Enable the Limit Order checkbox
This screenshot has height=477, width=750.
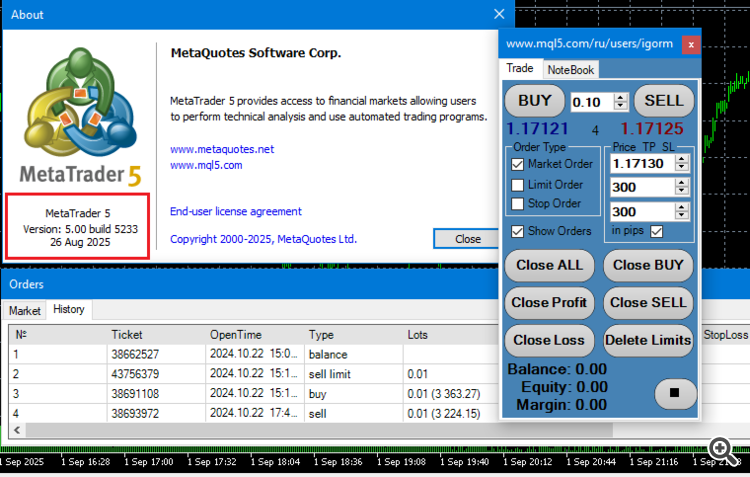[517, 185]
